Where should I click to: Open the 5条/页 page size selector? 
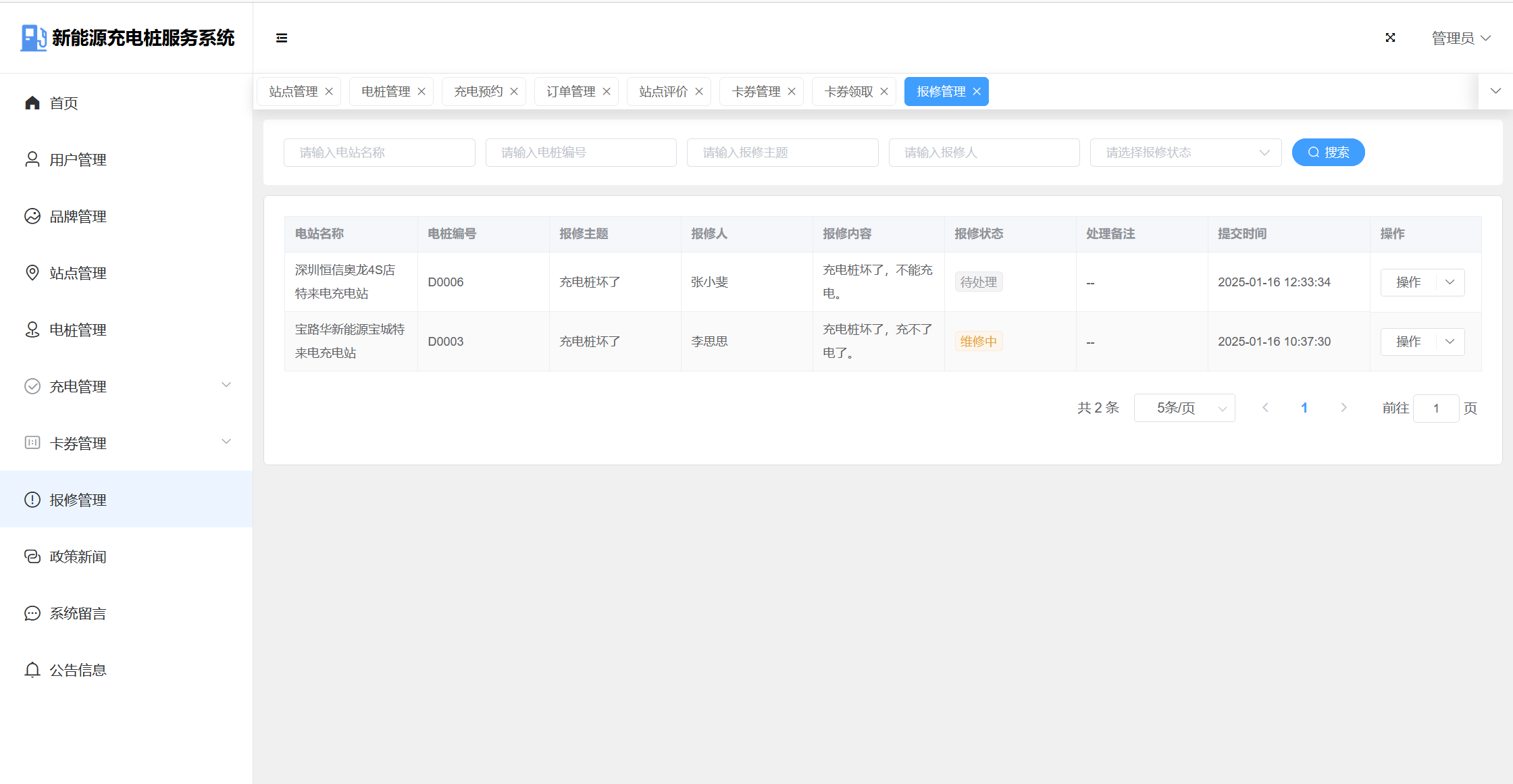point(1184,408)
